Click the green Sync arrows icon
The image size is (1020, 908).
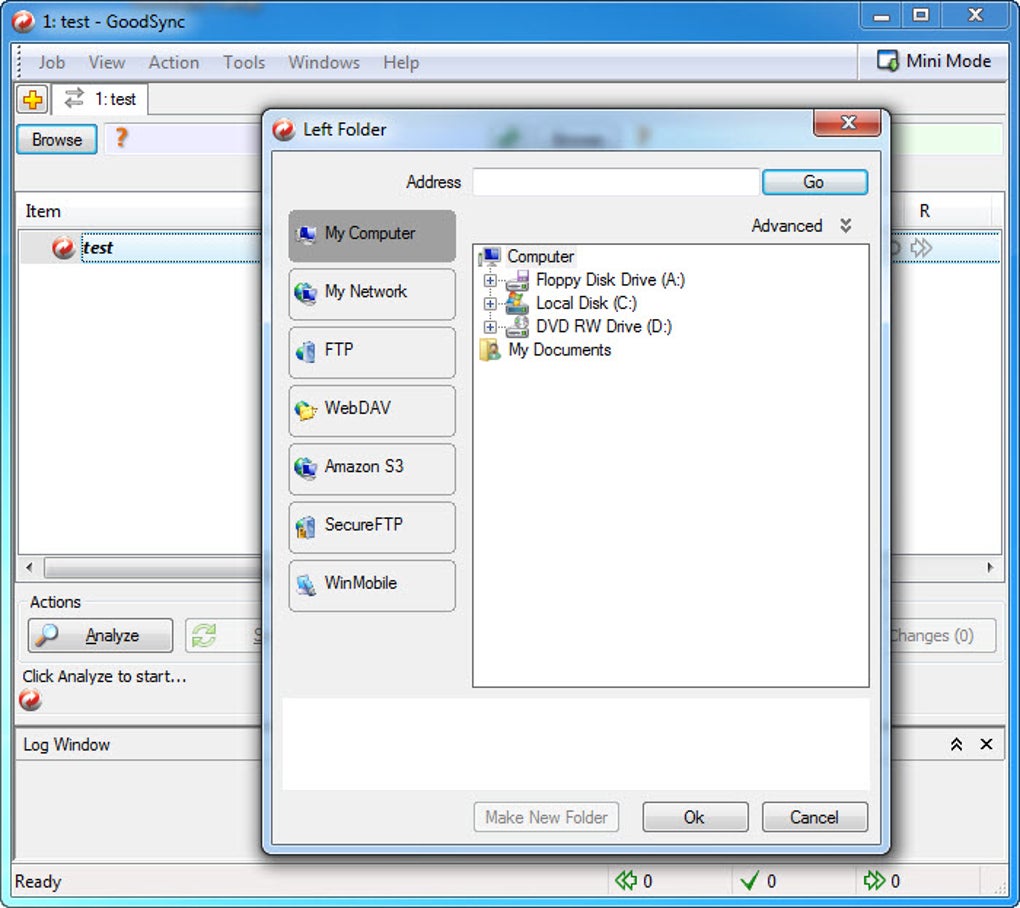pyautogui.click(x=204, y=635)
